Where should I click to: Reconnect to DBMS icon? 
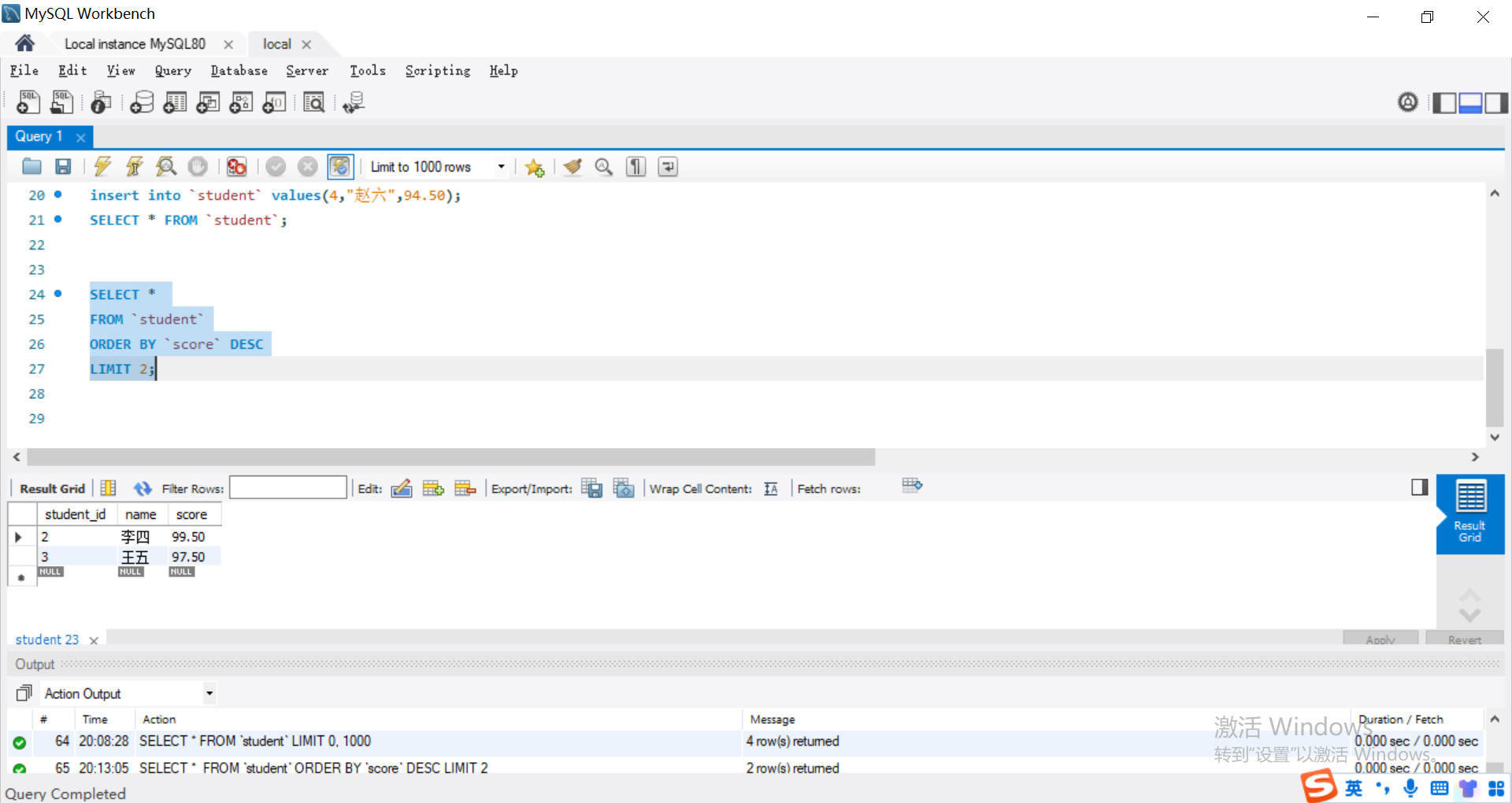(x=354, y=102)
